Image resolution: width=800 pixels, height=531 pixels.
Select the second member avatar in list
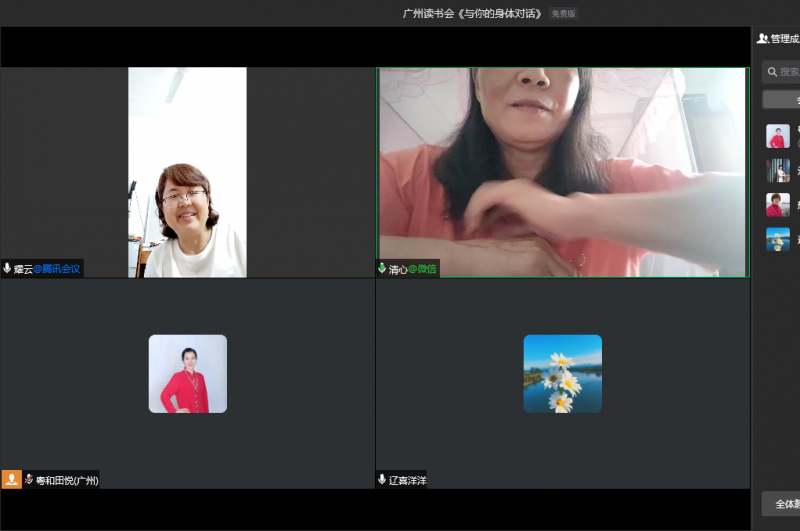777,171
